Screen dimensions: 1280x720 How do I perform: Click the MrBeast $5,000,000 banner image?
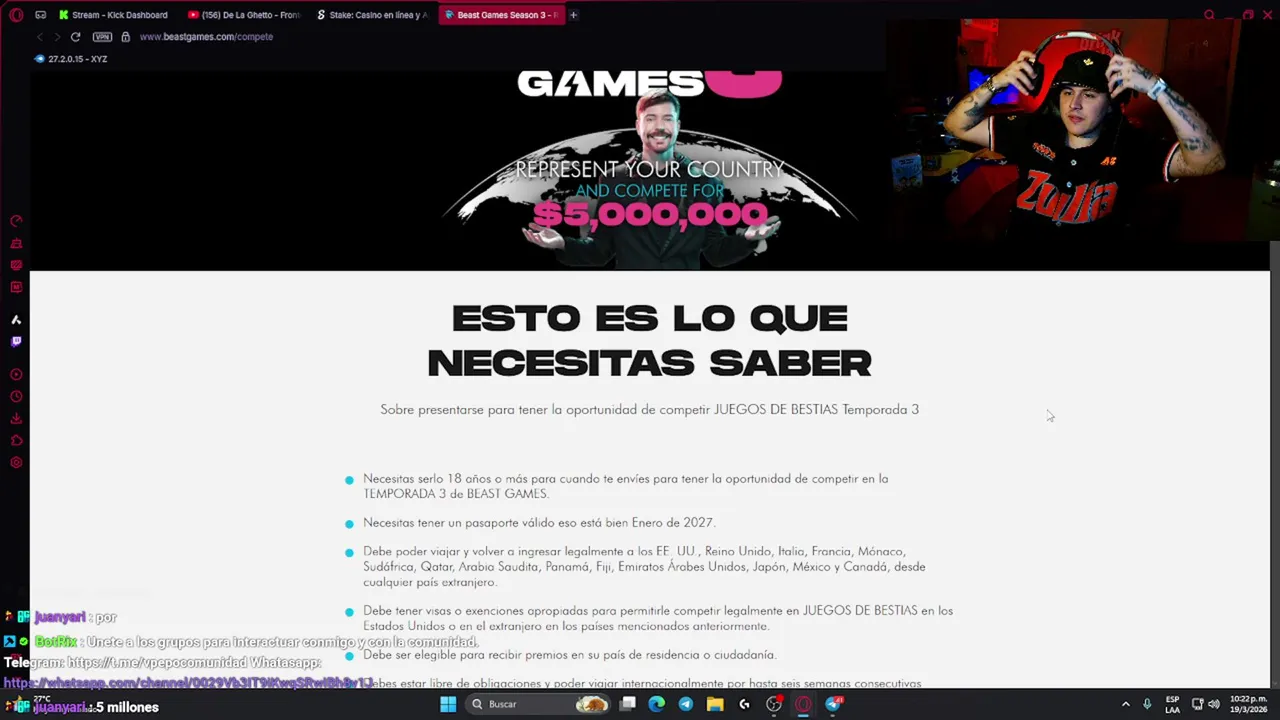pyautogui.click(x=650, y=170)
